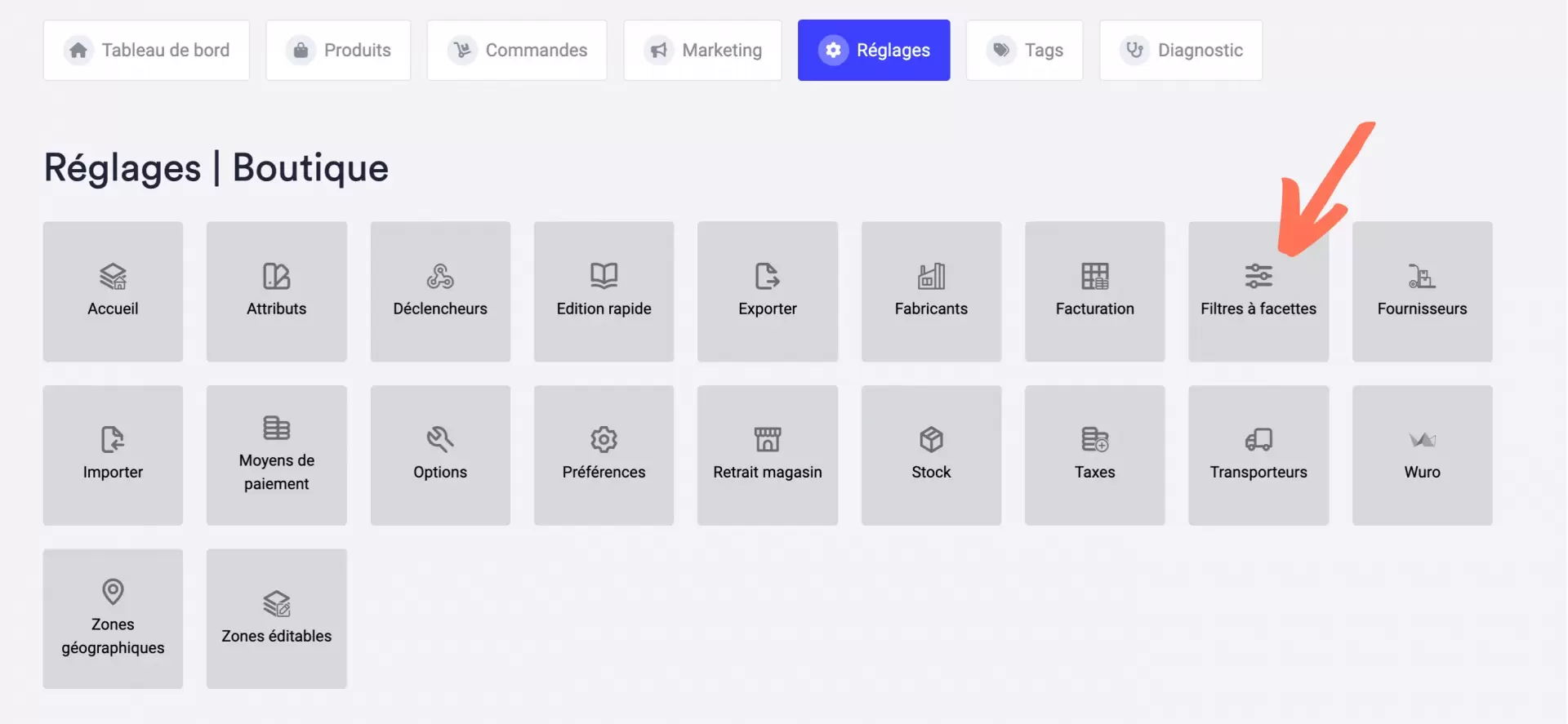Click the Préférences label

tap(604, 472)
